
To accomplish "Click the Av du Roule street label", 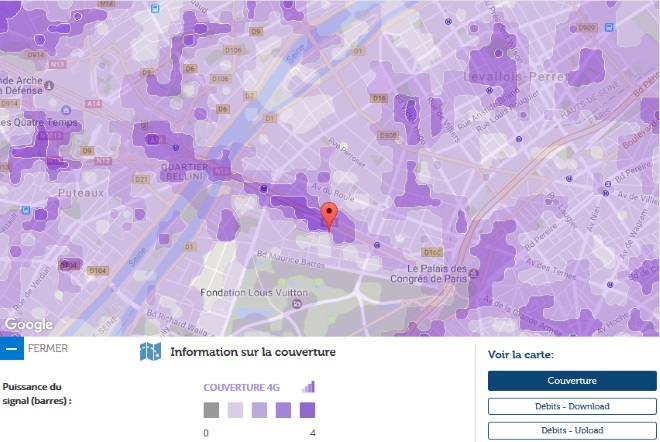I will 333,192.
